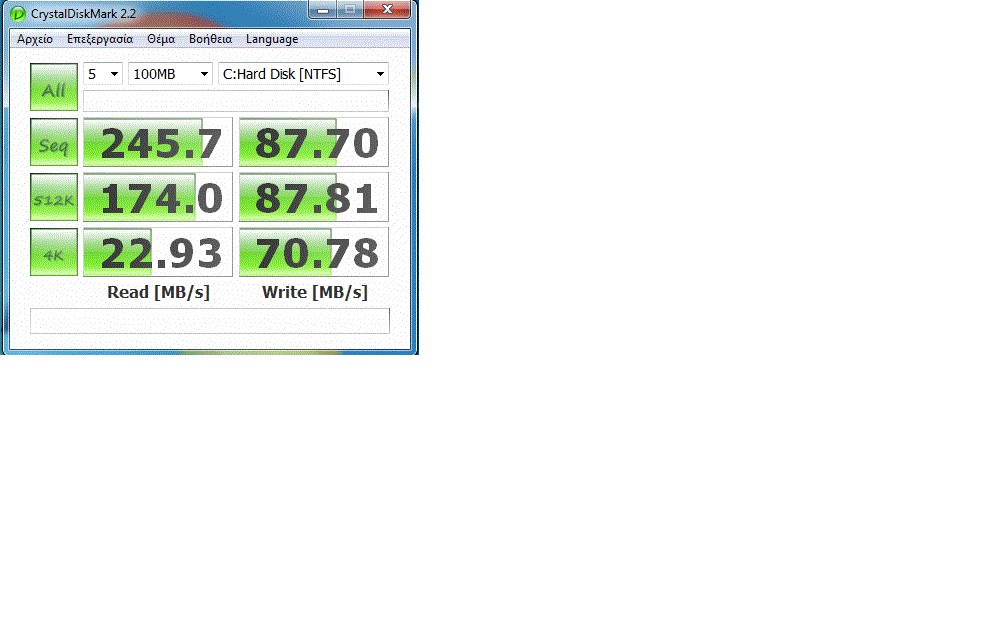Open the Language menu
The height and width of the screenshot is (630, 1008).
(272, 39)
